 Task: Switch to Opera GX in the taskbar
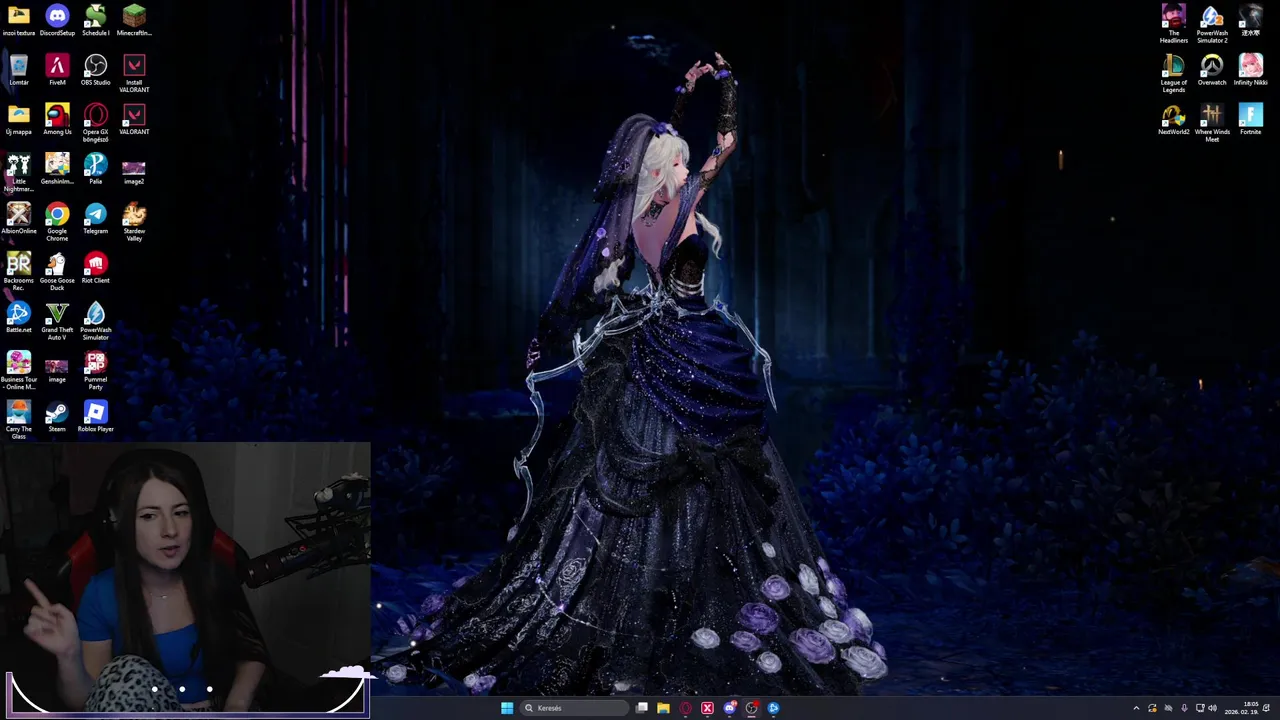click(685, 708)
